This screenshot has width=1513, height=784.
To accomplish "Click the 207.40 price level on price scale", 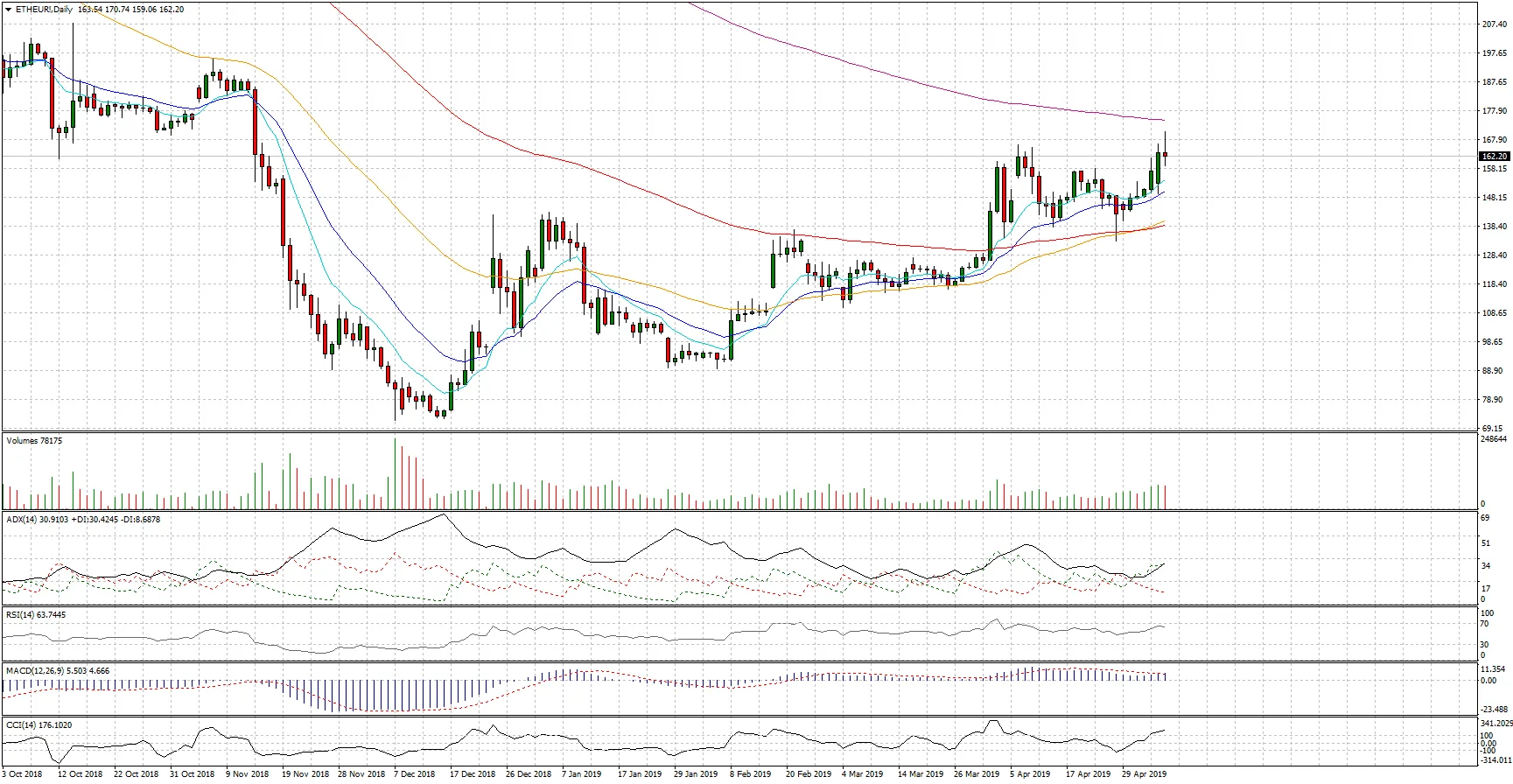I will [1495, 24].
